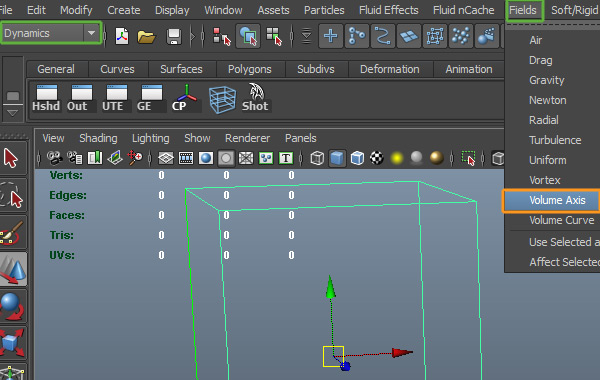Switch to the Subdivs shelf tab
Viewport: 600px width, 380px height.
point(316,69)
